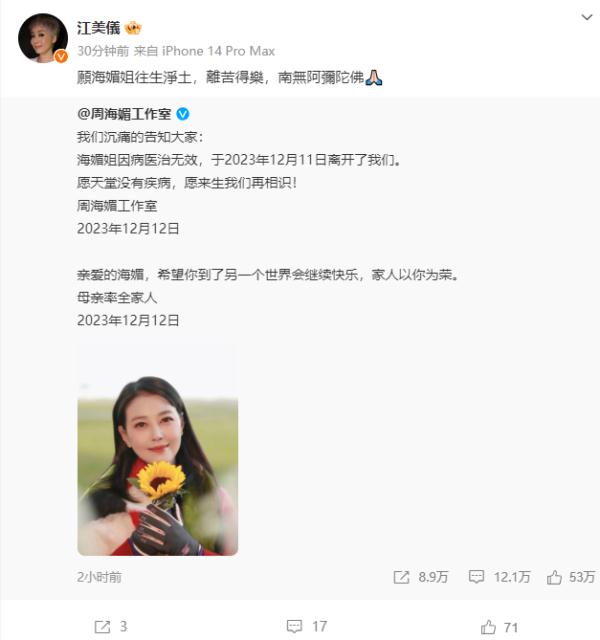600x640 pixels.
Task: Click the original post's repost icon
Action: point(401,577)
